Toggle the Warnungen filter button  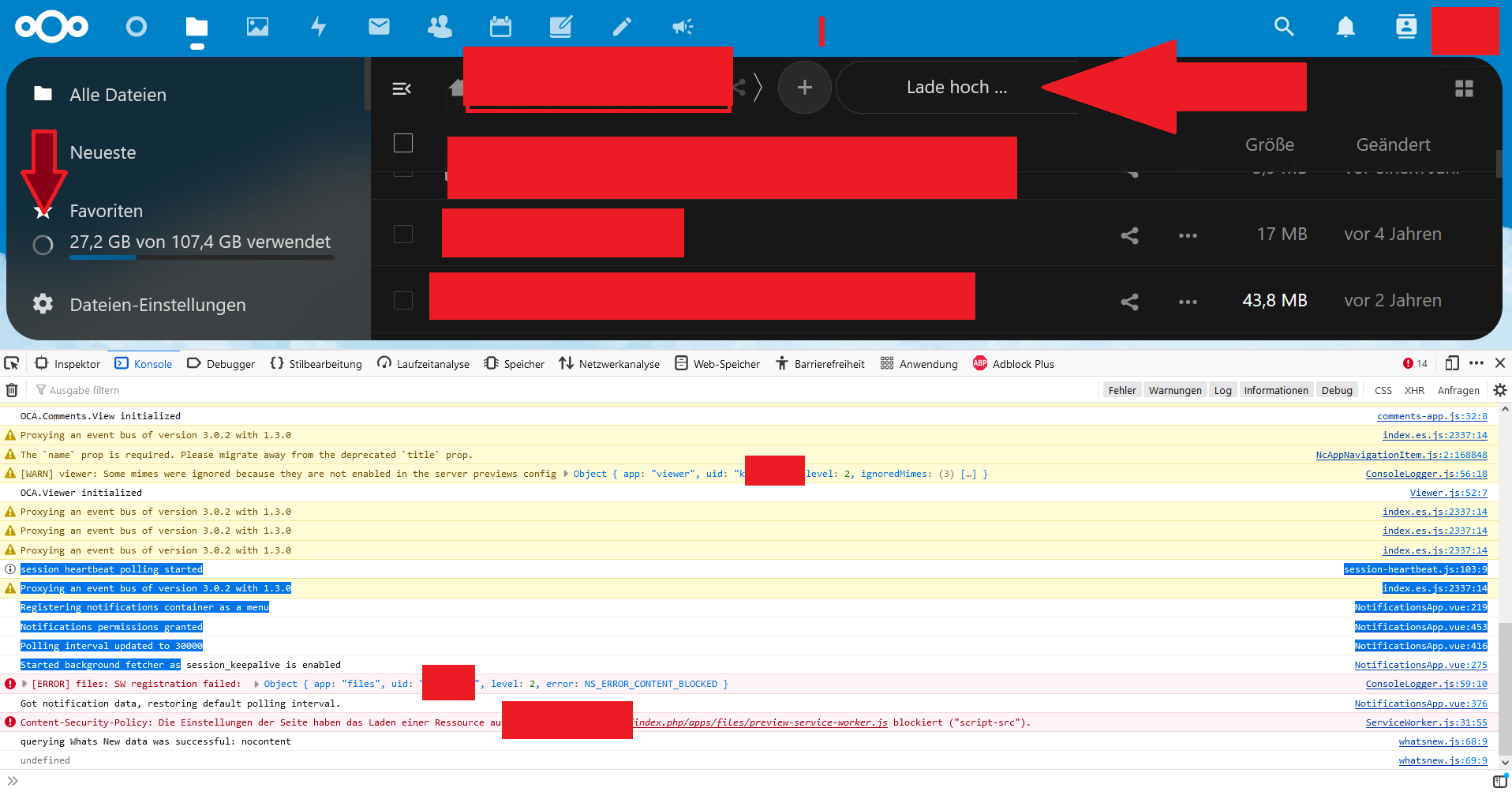(1174, 390)
